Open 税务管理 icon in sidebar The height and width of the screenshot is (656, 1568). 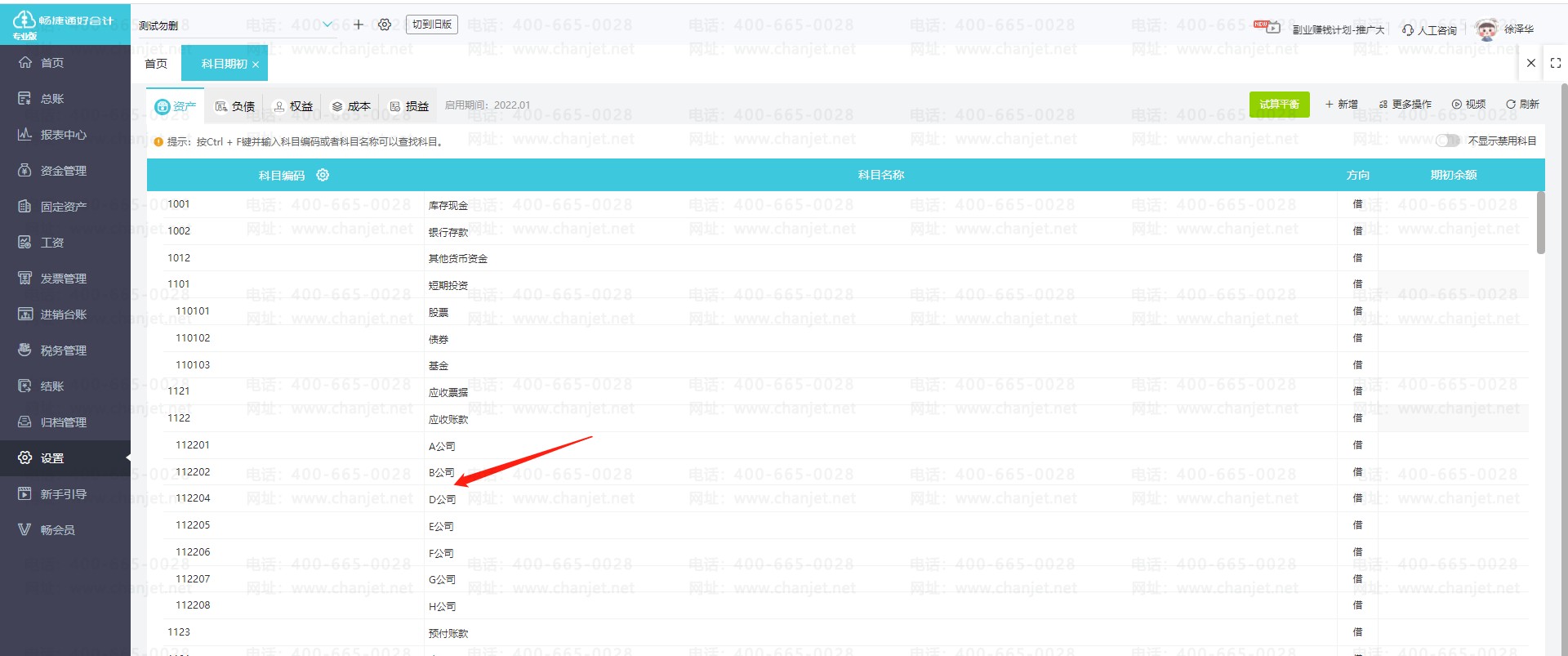[25, 350]
